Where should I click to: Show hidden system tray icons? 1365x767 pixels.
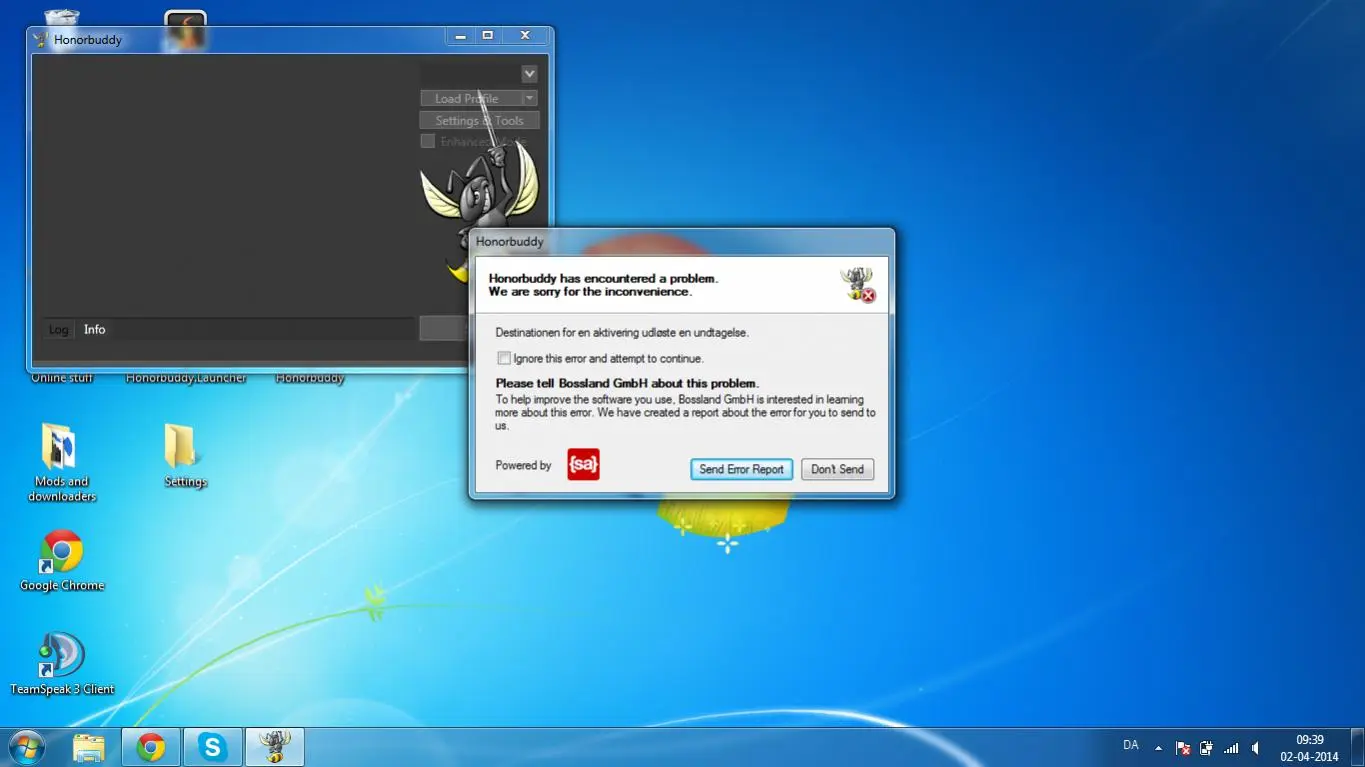(1158, 747)
